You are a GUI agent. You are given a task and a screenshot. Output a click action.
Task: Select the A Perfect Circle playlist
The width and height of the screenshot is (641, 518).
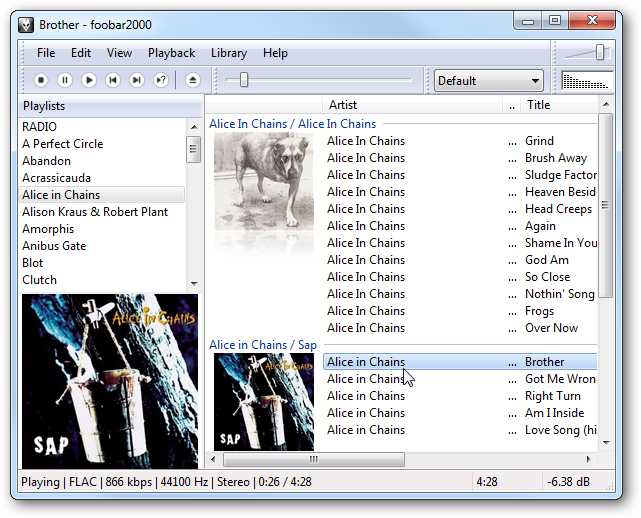pos(102,144)
